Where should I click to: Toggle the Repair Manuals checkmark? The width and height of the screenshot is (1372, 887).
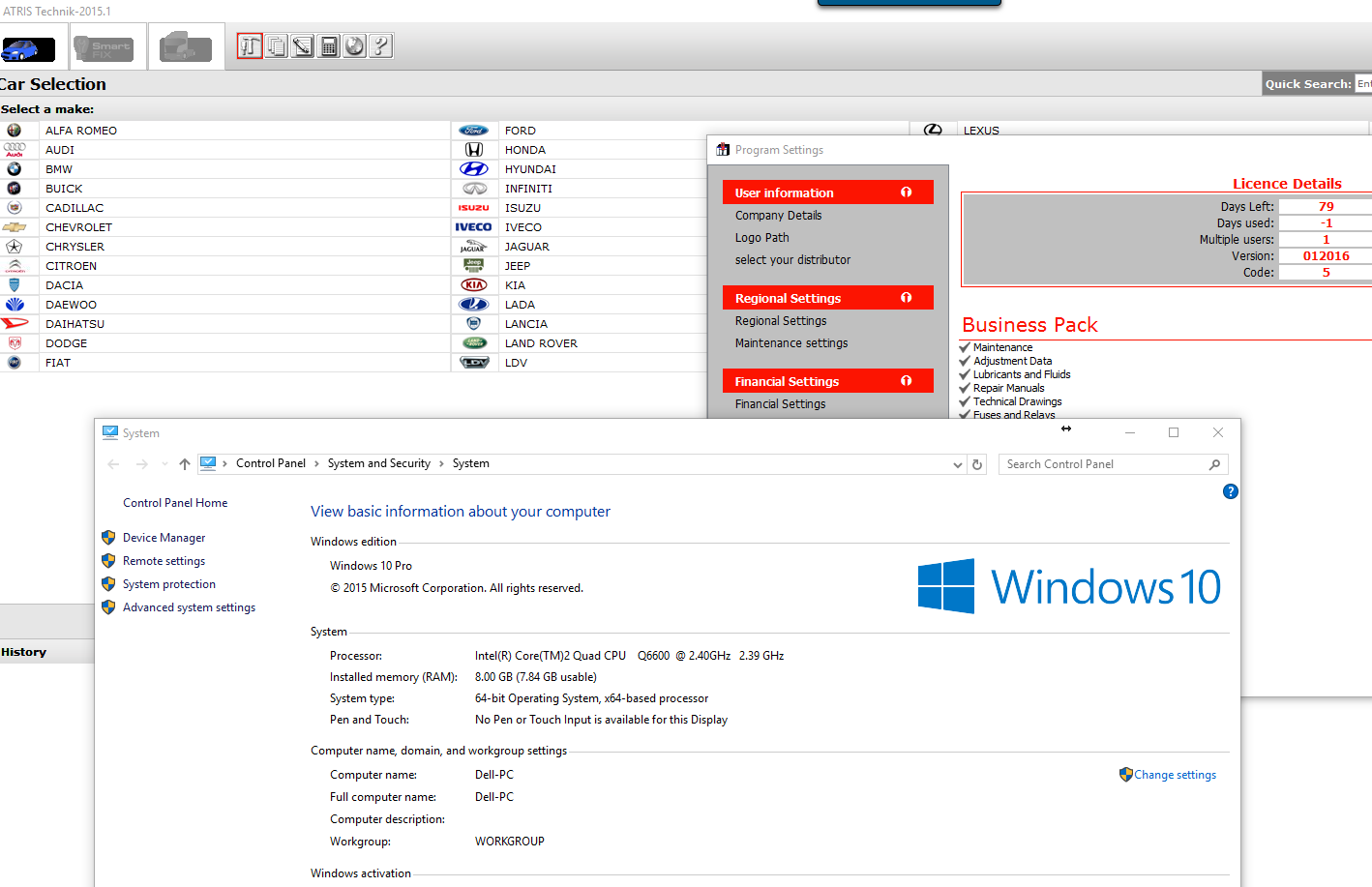(x=965, y=388)
